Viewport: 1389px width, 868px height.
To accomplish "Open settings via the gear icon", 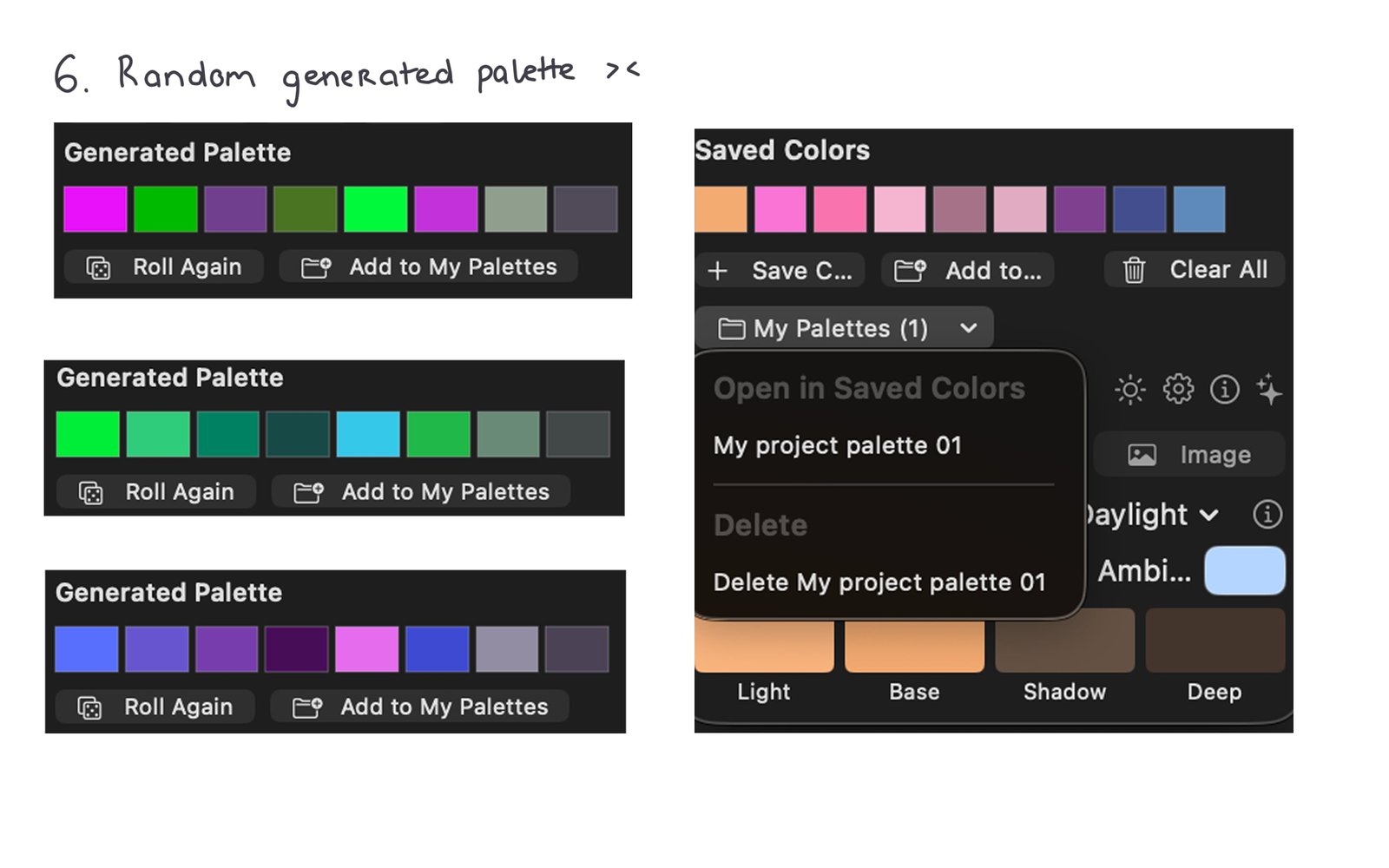I will [1178, 389].
